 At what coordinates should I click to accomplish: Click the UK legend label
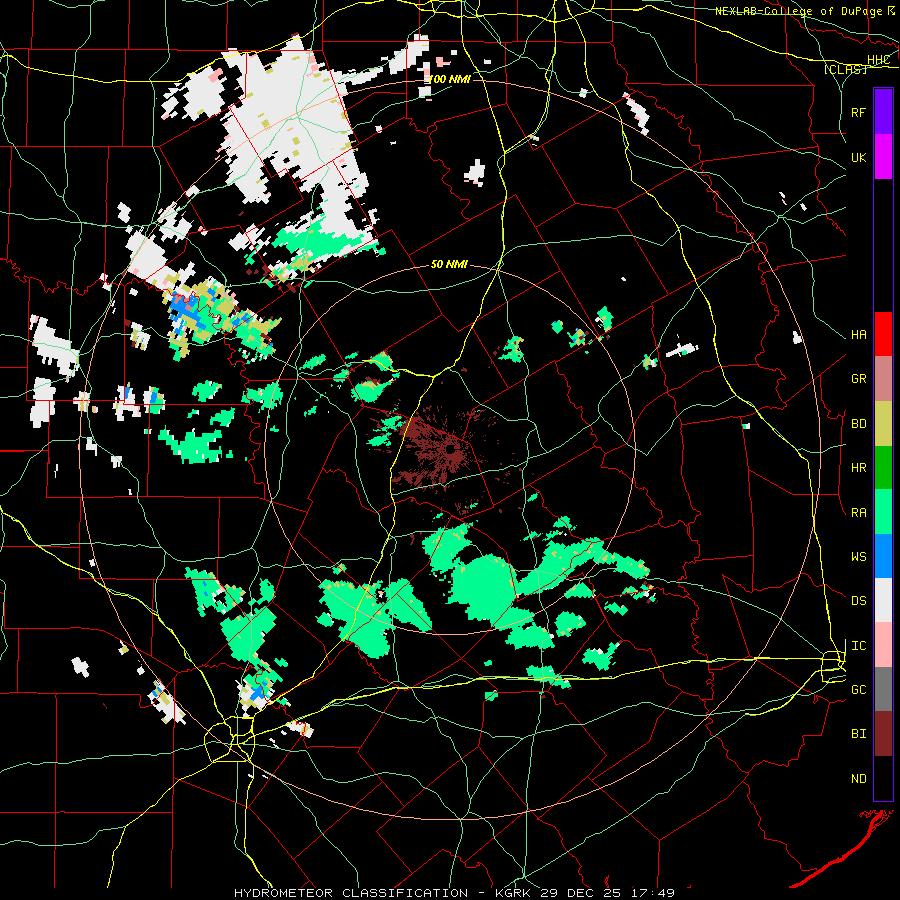858,157
